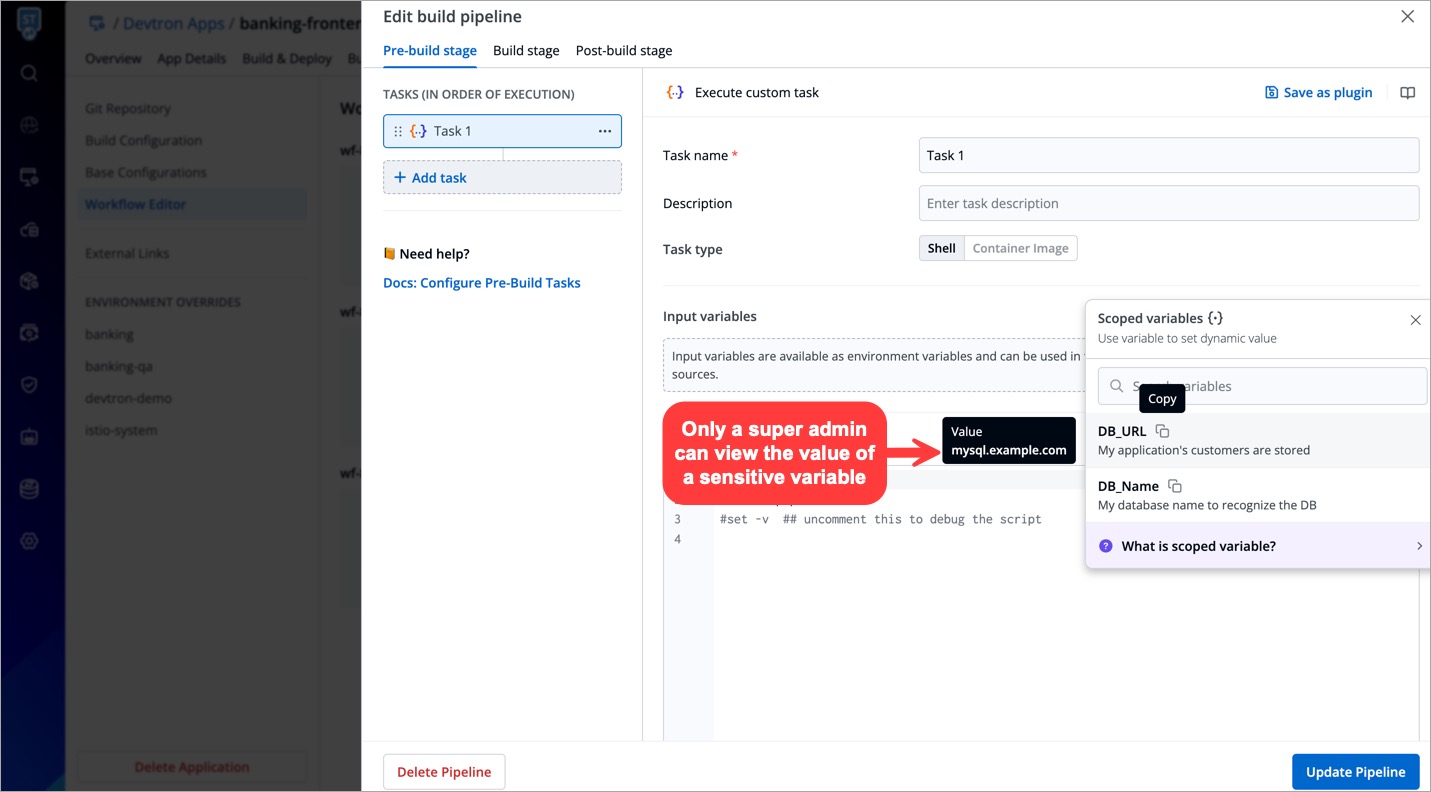Image resolution: width=1431 pixels, height=792 pixels.
Task: Click the task Description input field
Action: click(1168, 203)
